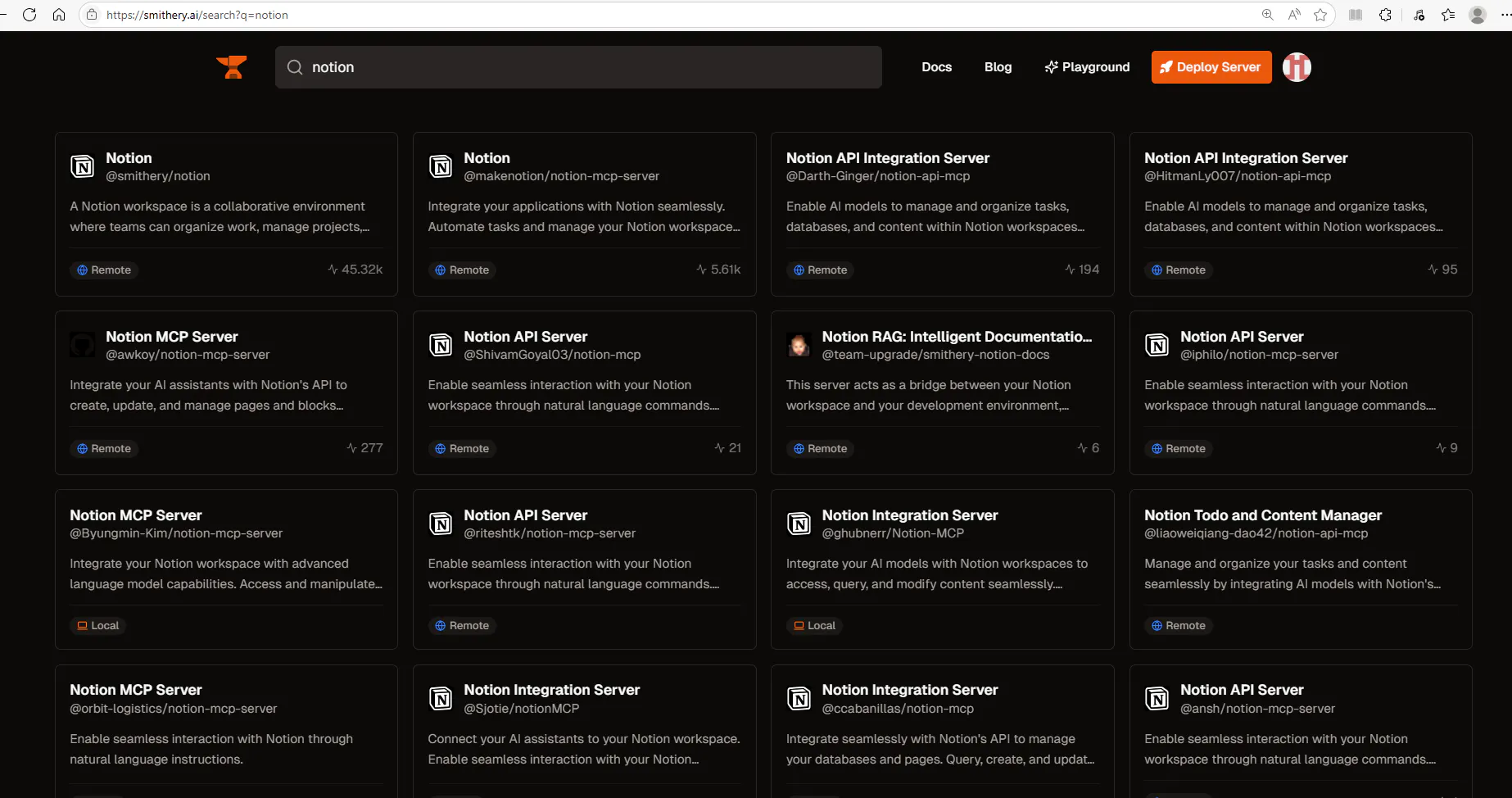Click the Remote badge on the @liaoweiqiang-dao42 card

coord(1179,625)
